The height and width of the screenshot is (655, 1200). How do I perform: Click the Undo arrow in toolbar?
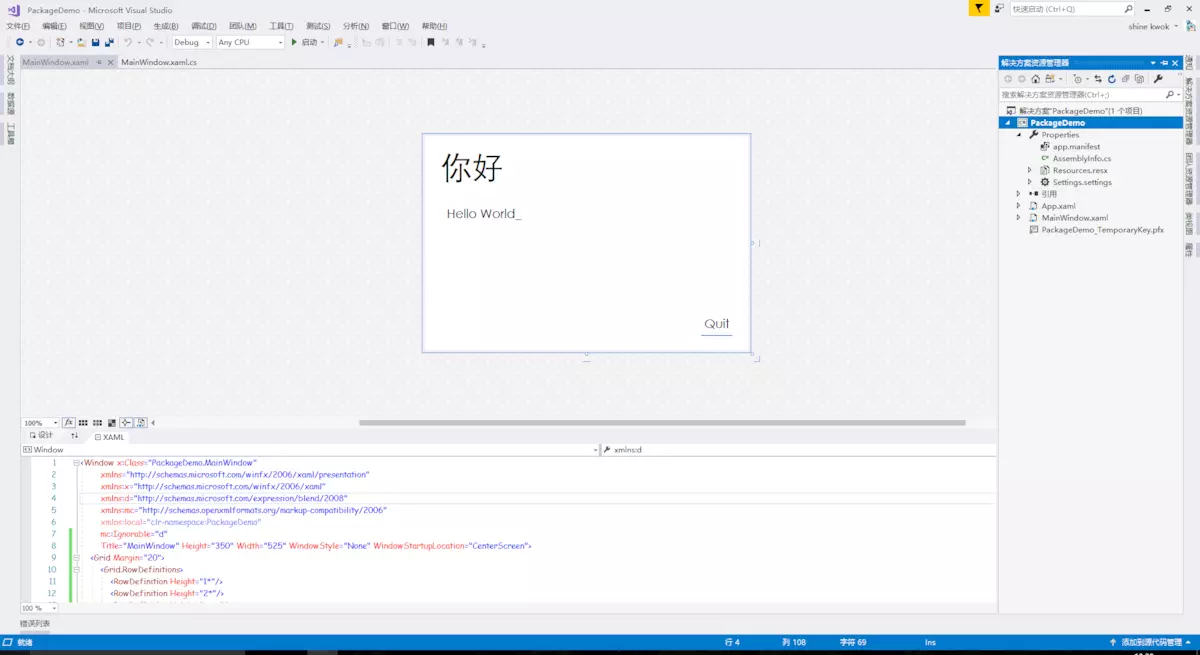click(x=128, y=42)
